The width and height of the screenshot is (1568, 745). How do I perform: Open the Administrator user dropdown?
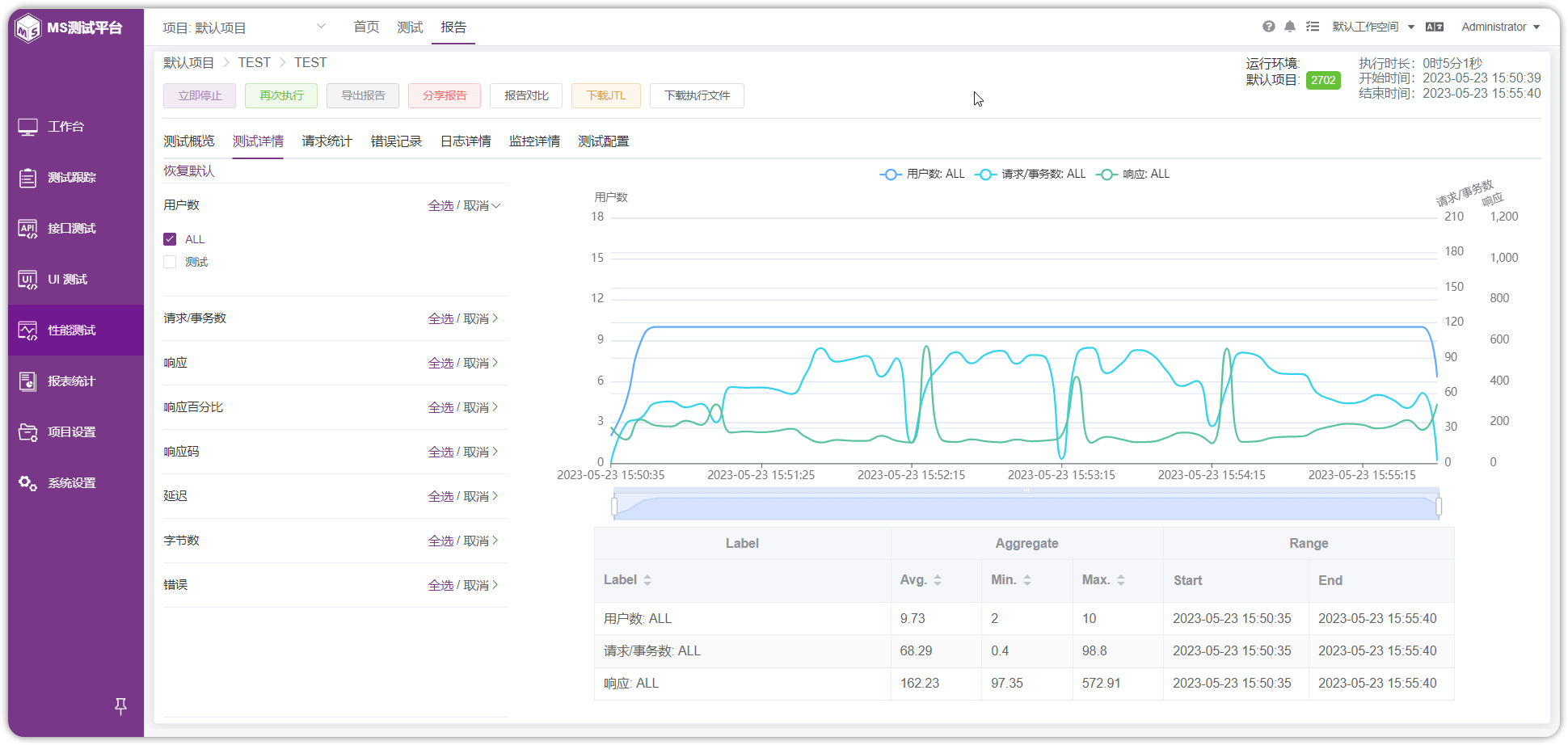tap(1500, 27)
